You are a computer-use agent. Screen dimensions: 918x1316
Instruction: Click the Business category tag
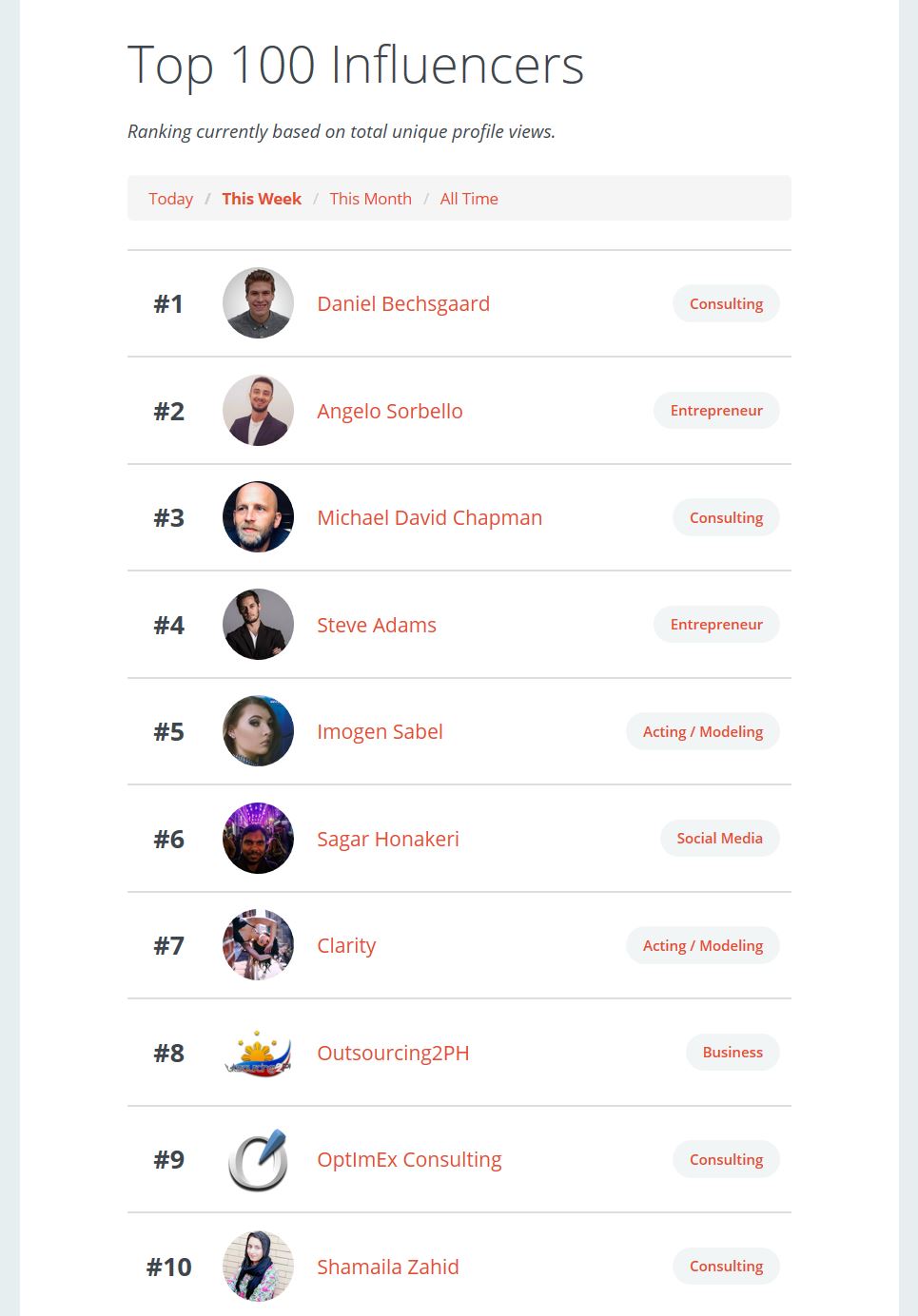732,1053
